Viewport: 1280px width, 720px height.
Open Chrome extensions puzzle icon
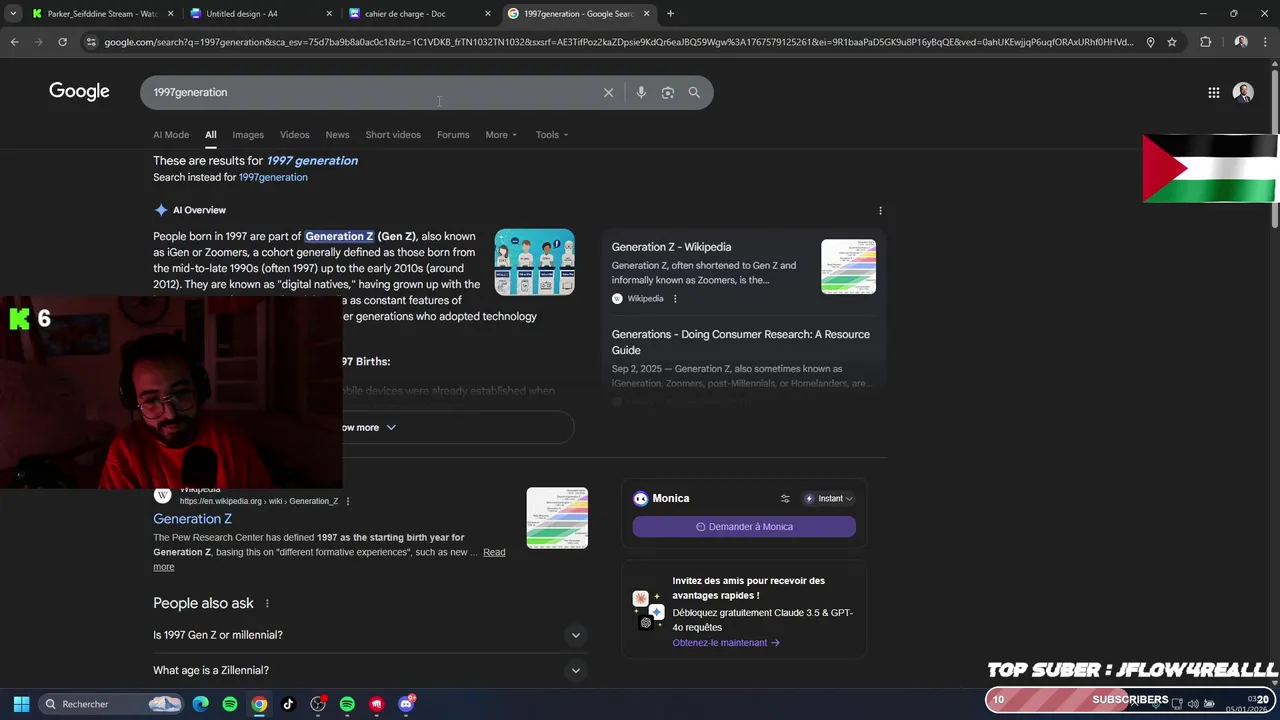1205,42
